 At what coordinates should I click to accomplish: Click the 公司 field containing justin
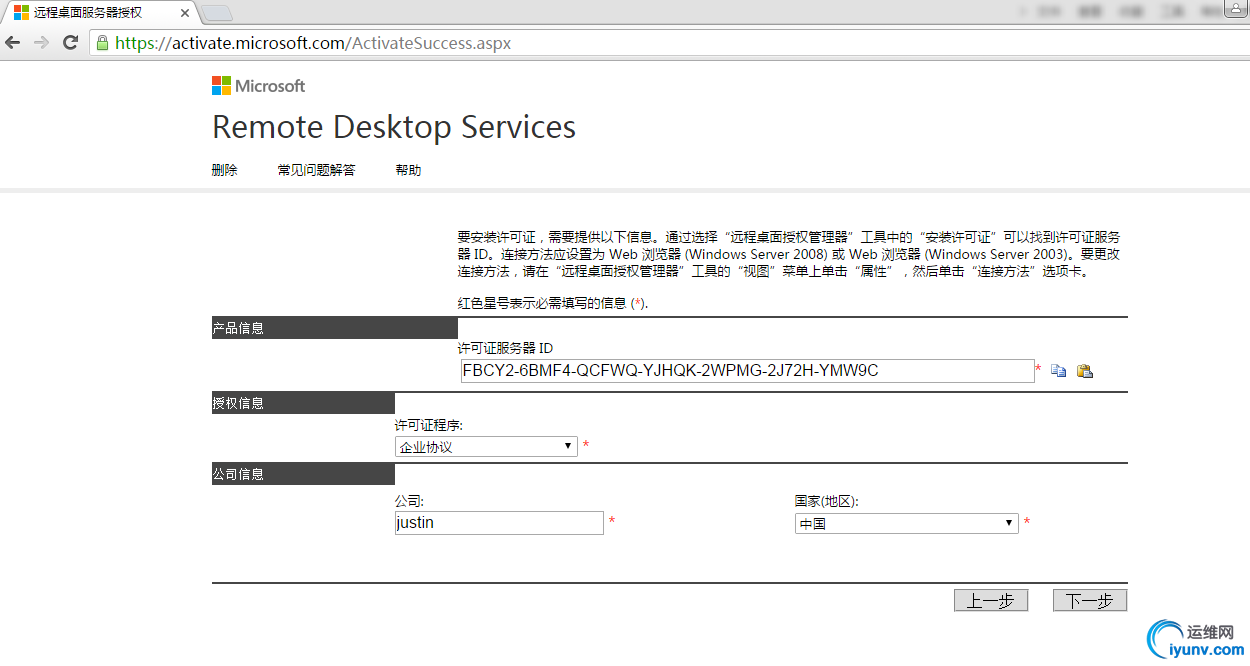tap(499, 523)
